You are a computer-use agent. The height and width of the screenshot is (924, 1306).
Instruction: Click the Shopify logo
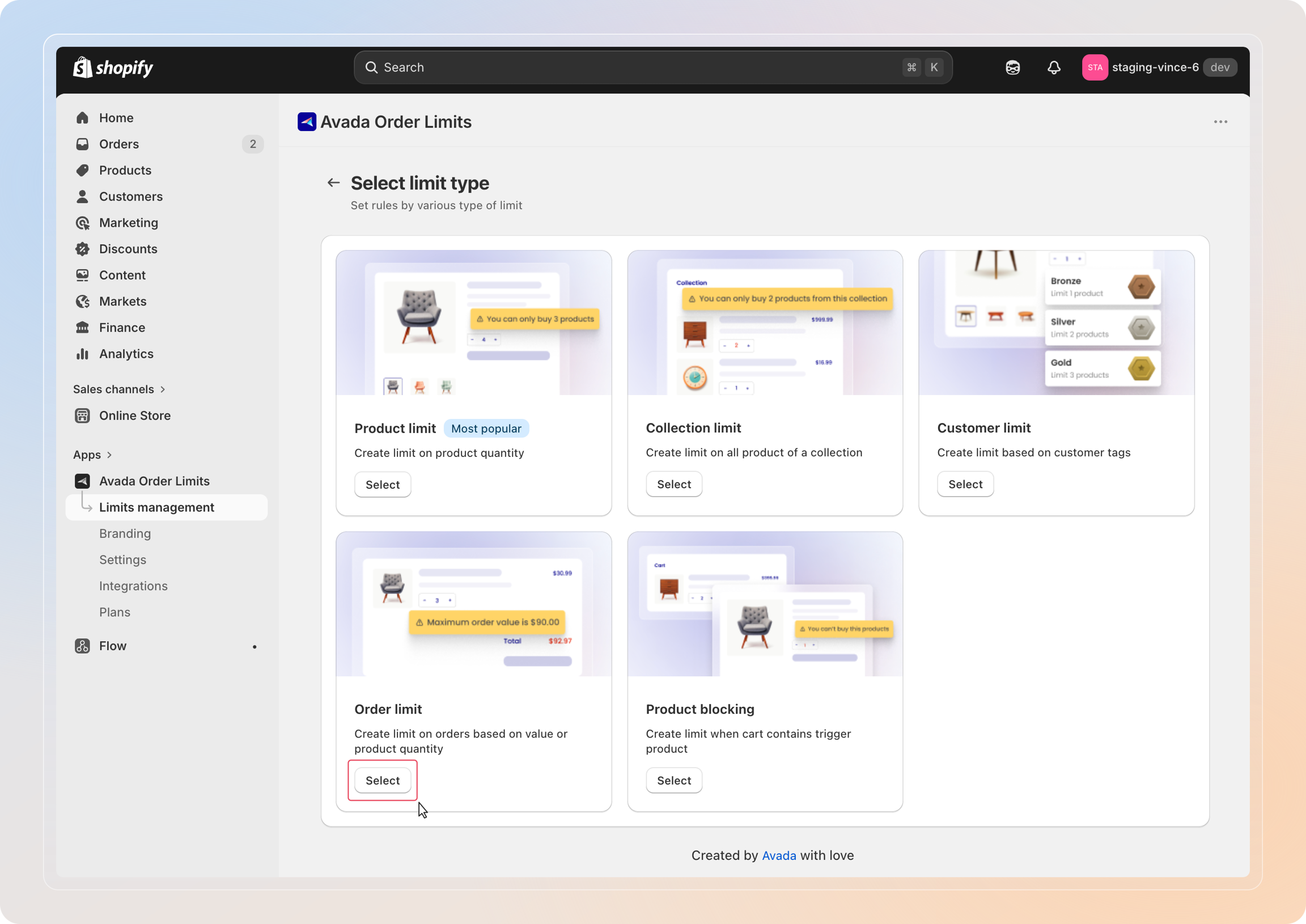point(113,67)
